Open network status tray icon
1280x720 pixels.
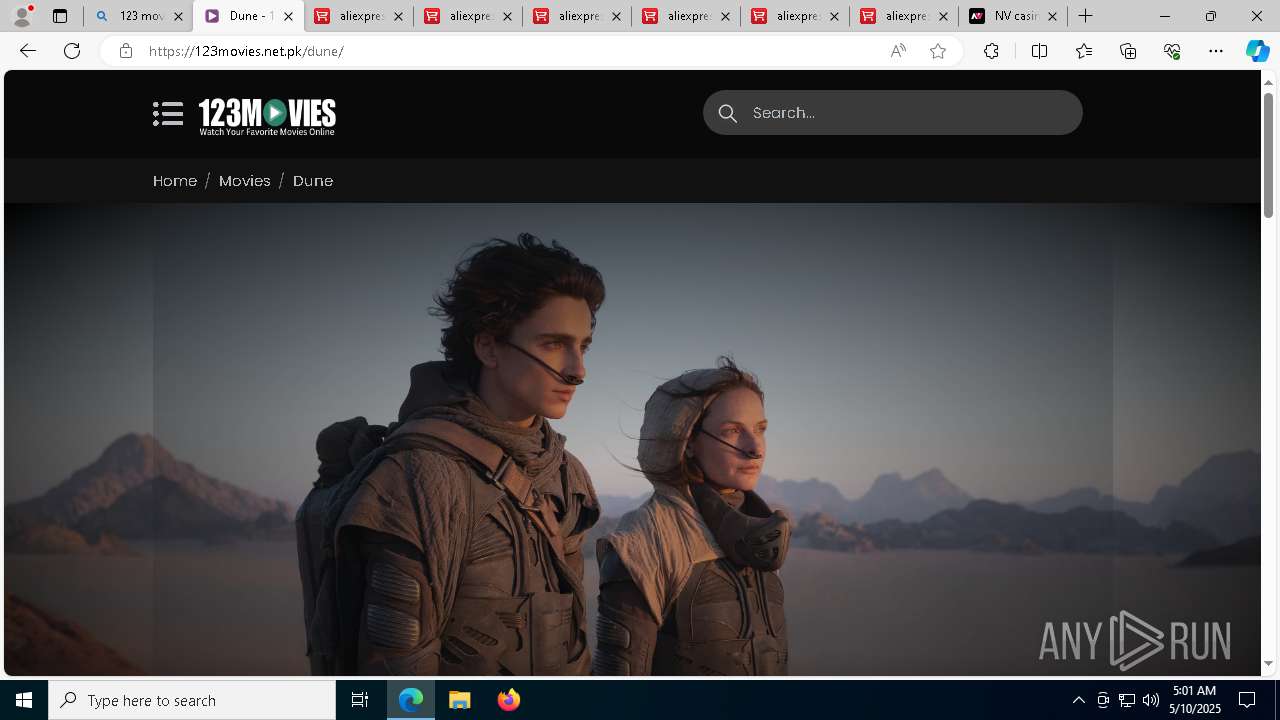click(1127, 700)
